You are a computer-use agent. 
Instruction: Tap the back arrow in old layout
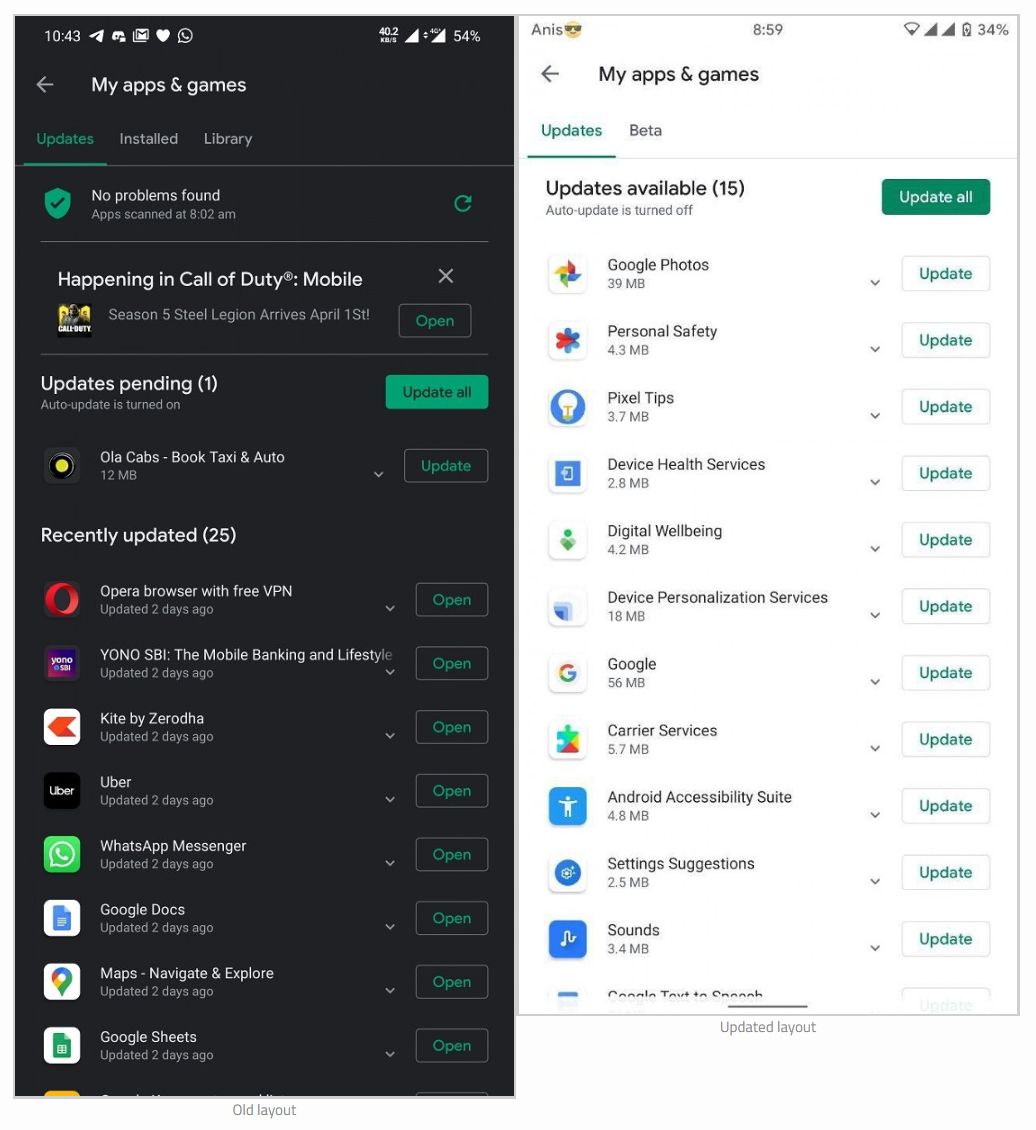point(45,84)
